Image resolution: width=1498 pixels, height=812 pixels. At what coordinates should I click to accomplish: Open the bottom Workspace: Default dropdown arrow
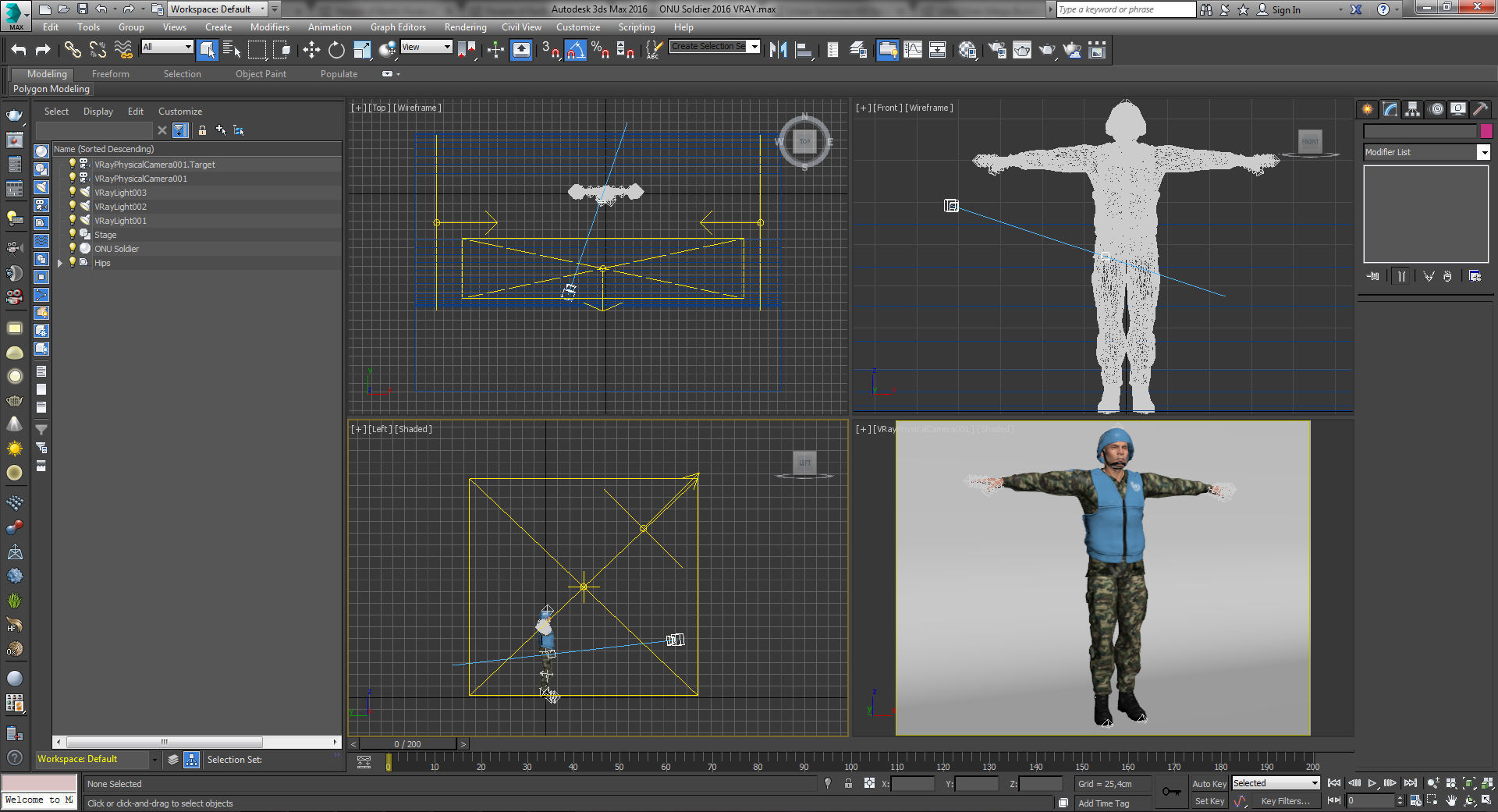coord(154,759)
